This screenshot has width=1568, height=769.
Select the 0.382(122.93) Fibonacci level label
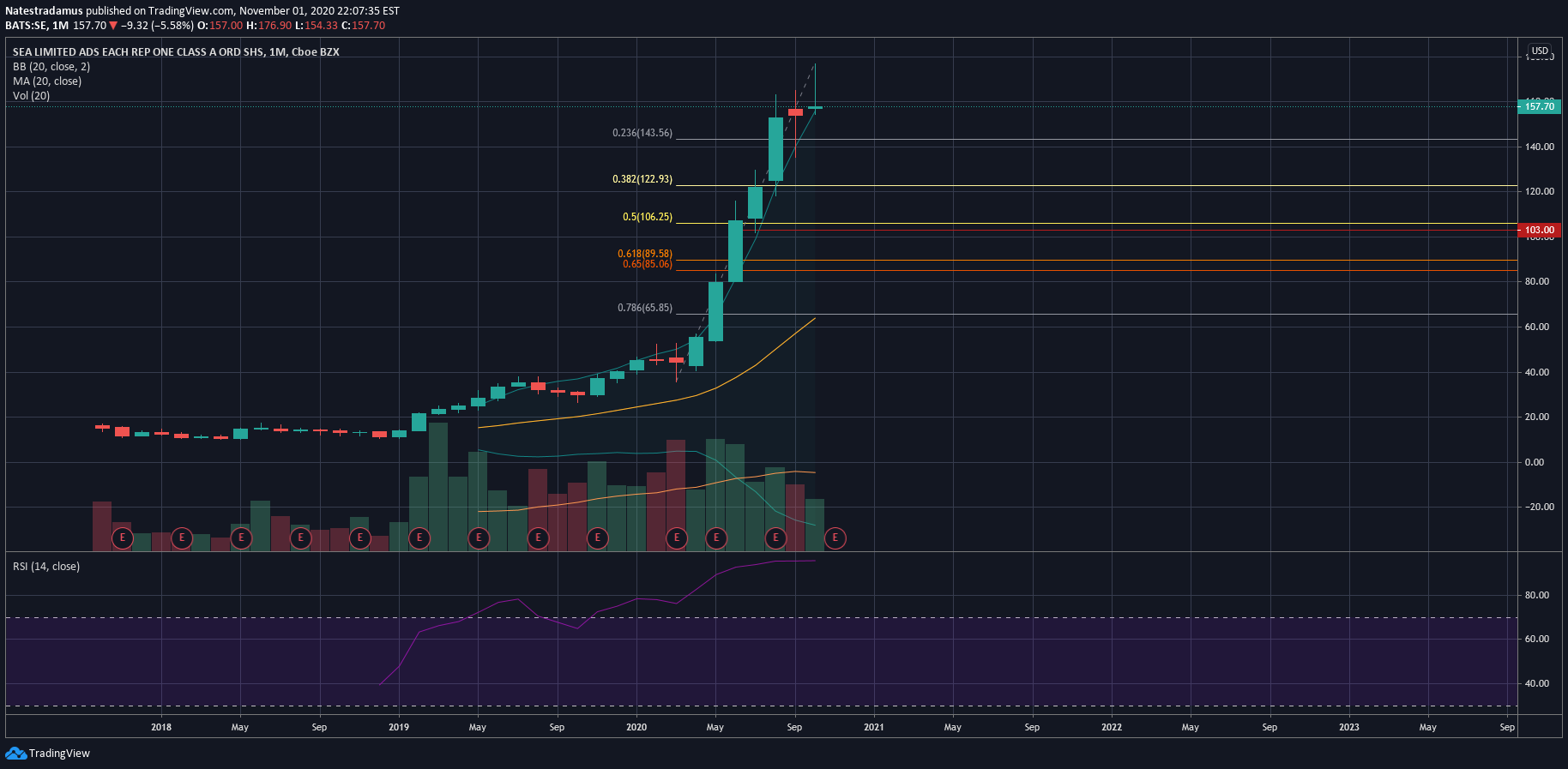[642, 180]
